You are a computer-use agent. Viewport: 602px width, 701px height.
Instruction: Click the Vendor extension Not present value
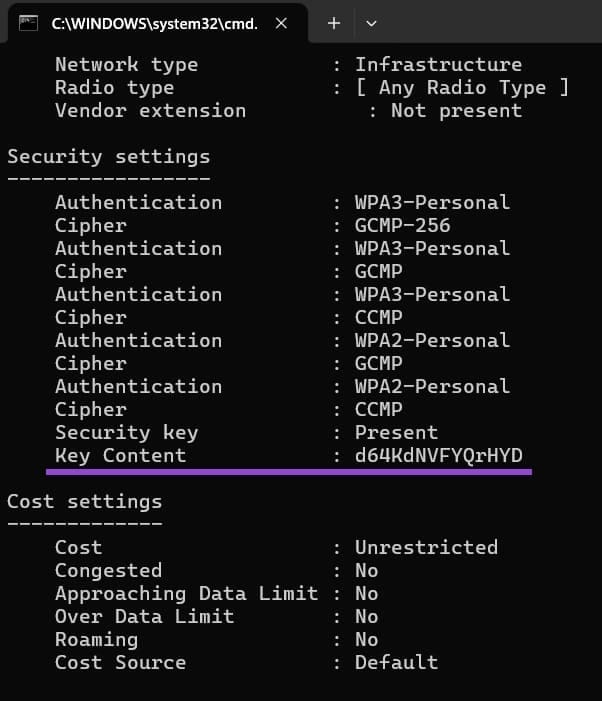point(456,111)
